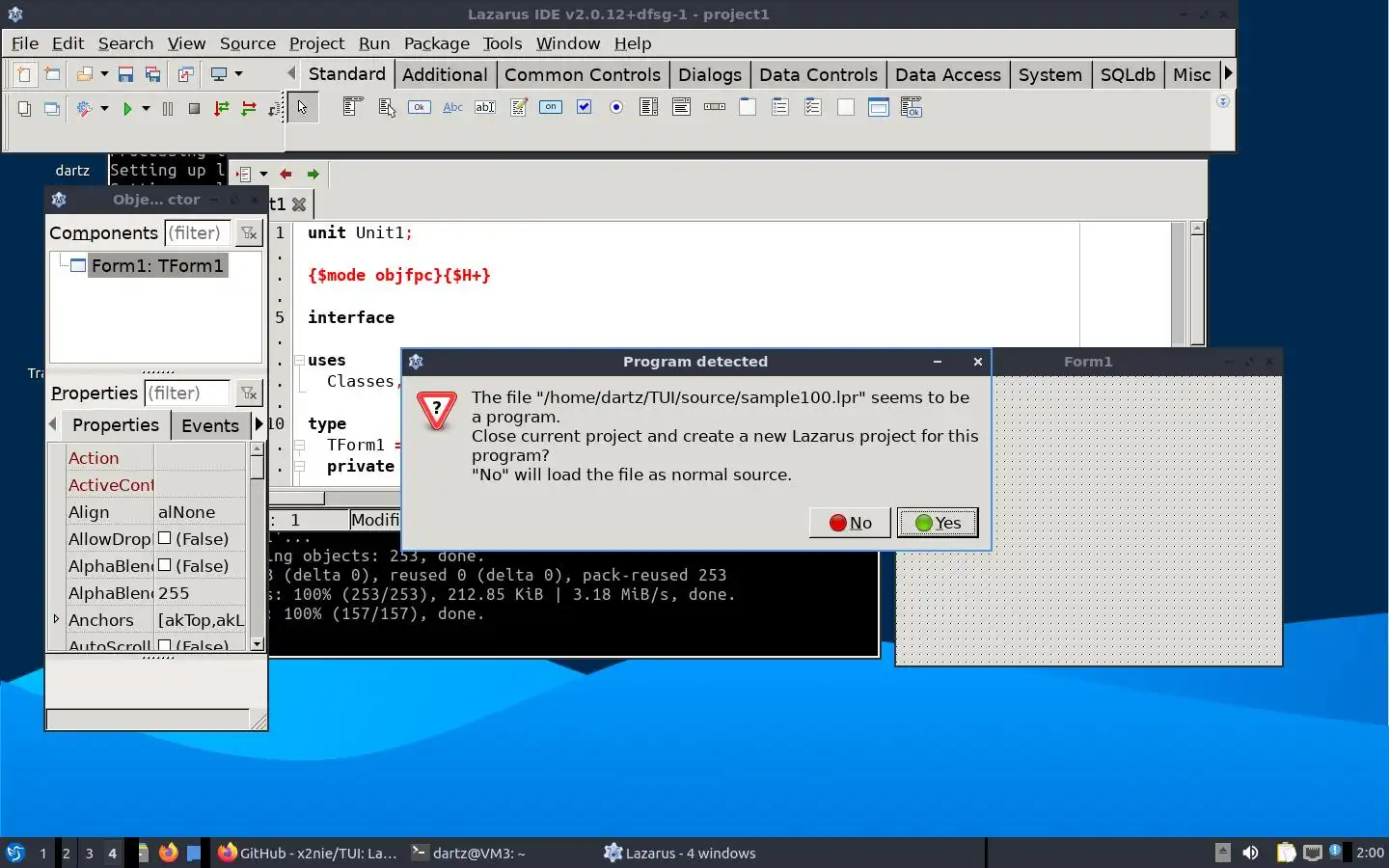This screenshot has height=868, width=1389.
Task: Select the TActionList component icon
Action: click(x=912, y=107)
